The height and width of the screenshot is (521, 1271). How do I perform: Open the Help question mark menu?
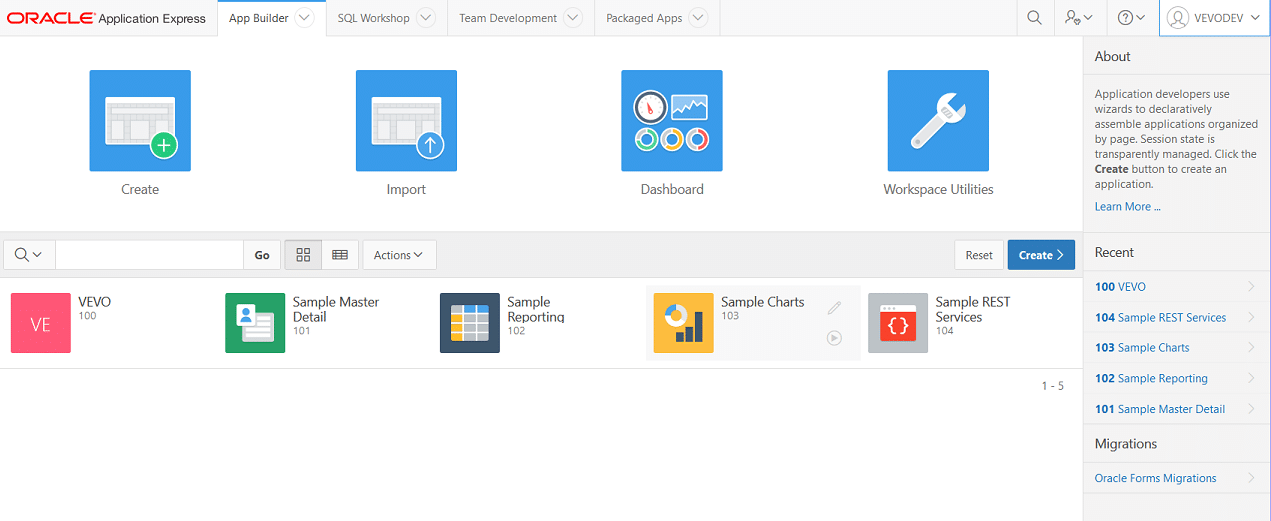1131,18
